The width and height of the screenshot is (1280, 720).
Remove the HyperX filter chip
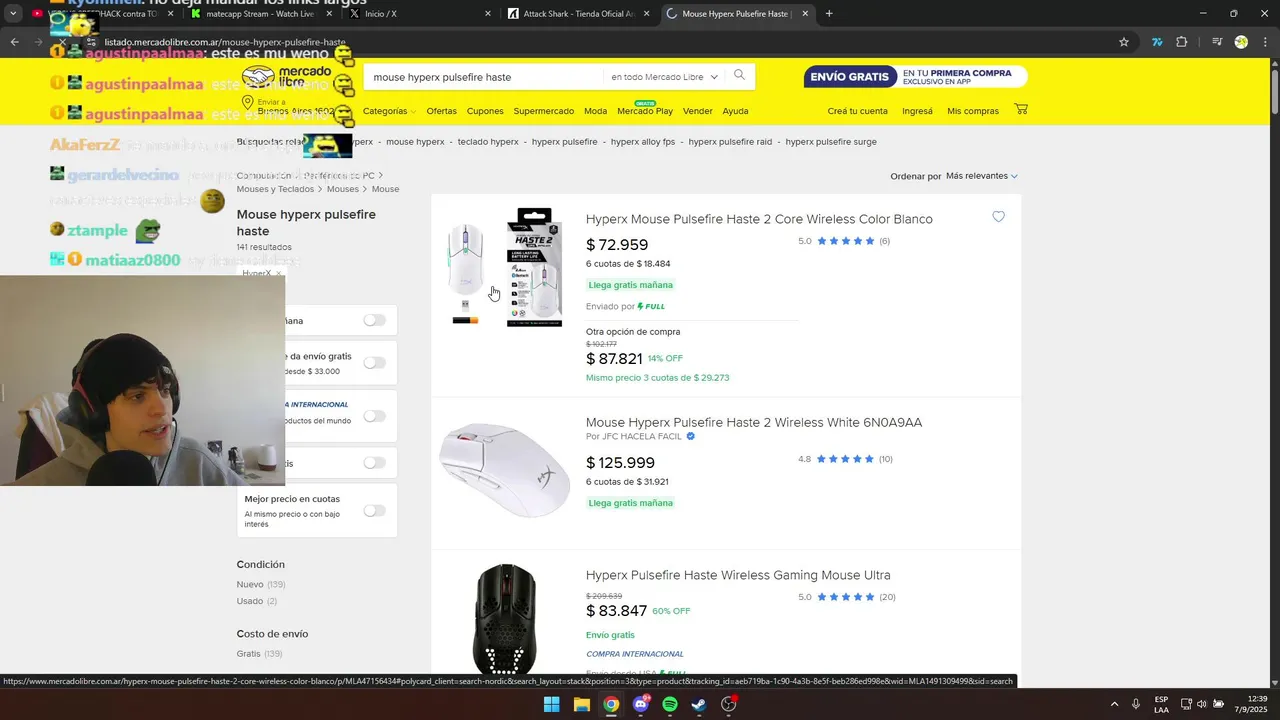[279, 273]
